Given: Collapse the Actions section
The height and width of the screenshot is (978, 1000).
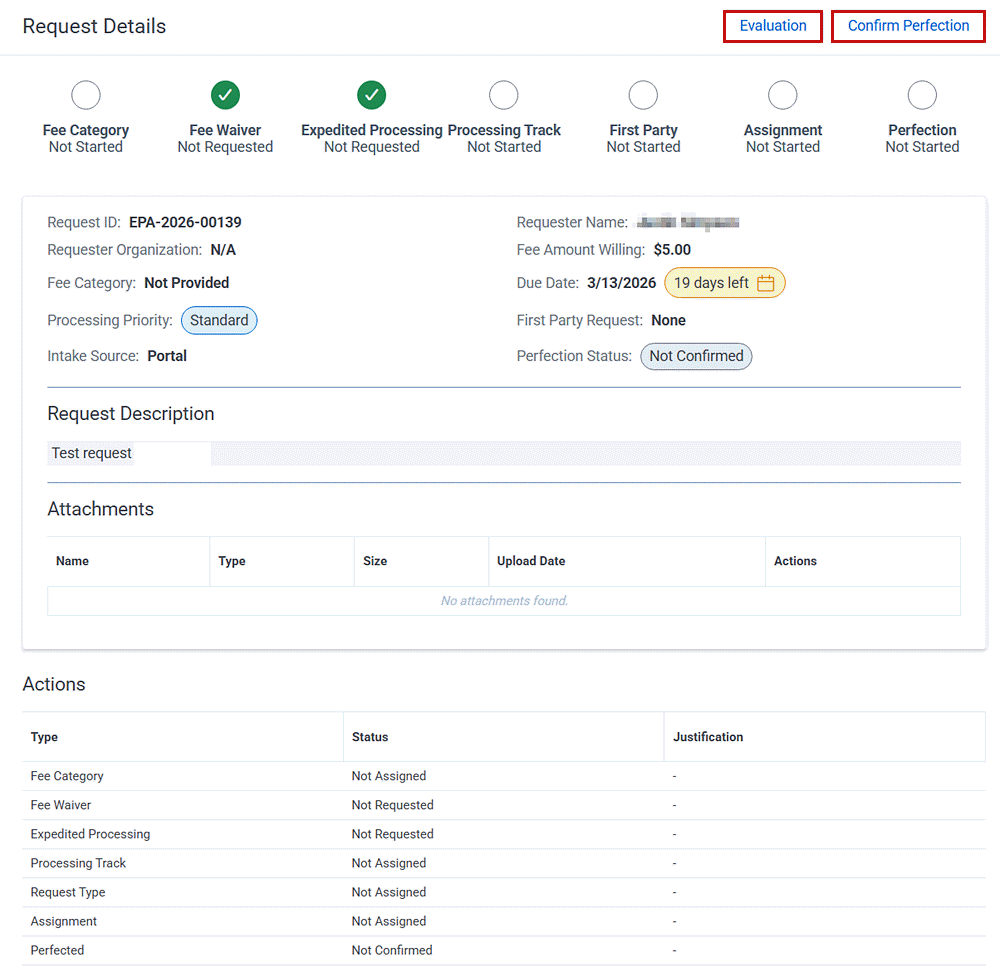Looking at the screenshot, I should 54,684.
